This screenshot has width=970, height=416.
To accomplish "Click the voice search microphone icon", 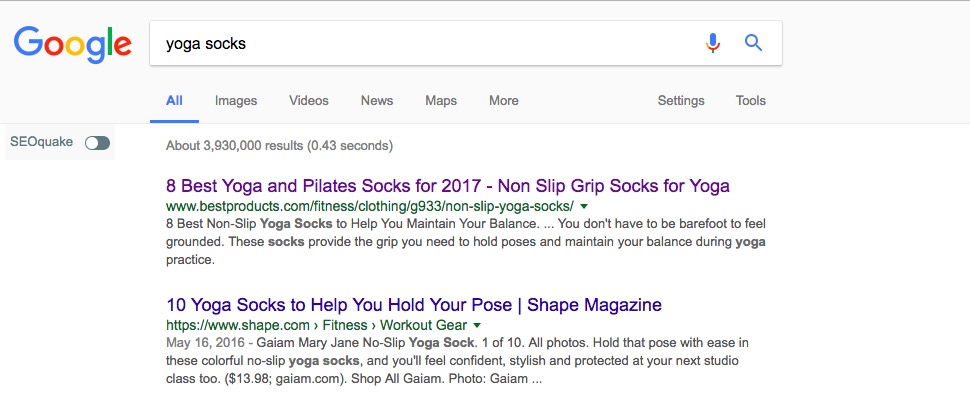I will pyautogui.click(x=713, y=43).
